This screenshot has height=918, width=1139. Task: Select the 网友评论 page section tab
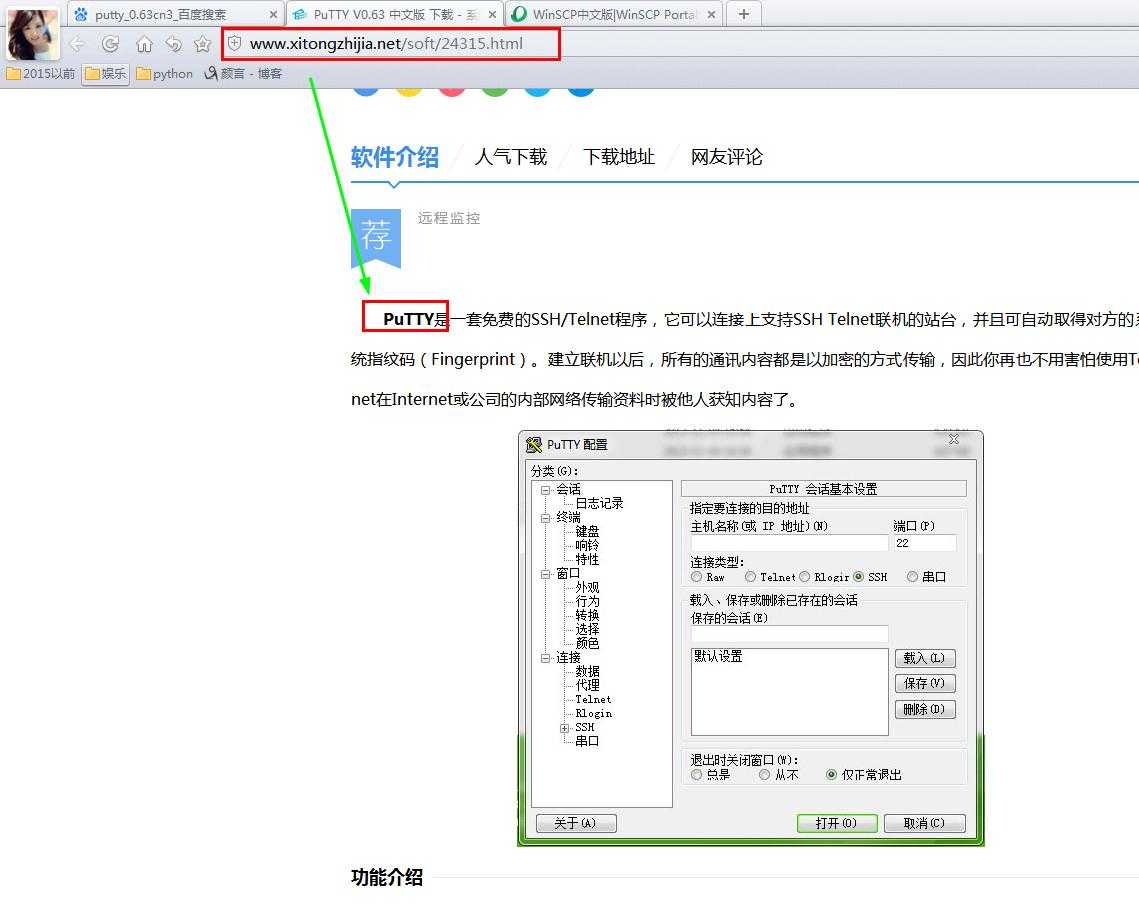click(726, 157)
